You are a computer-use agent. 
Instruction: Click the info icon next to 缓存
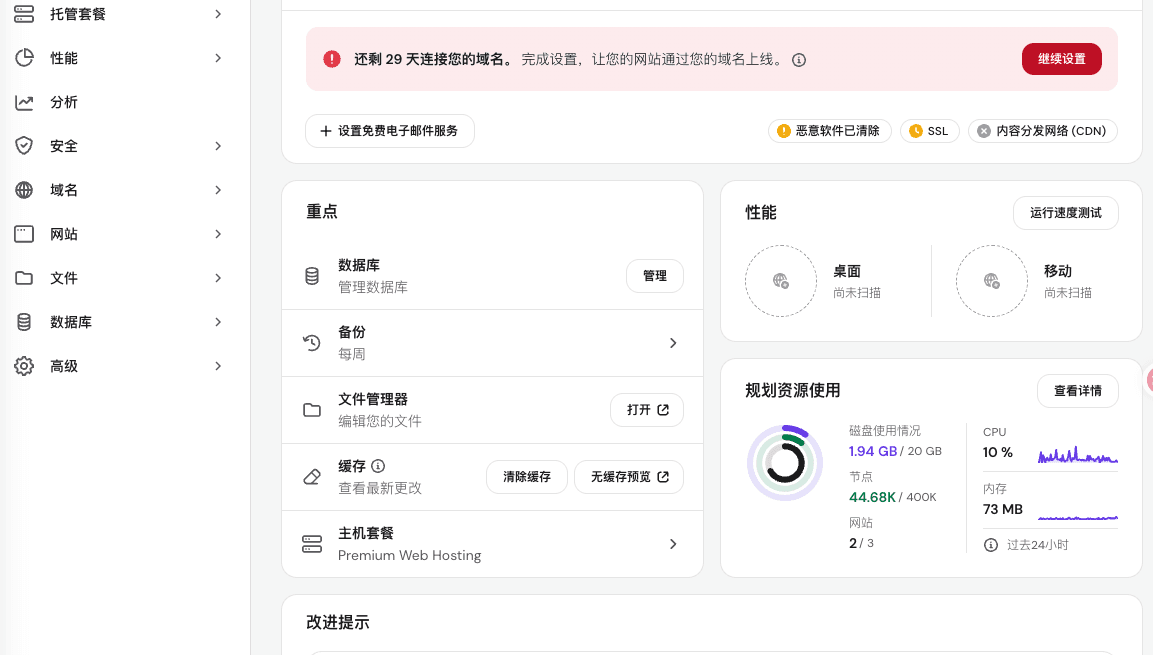pyautogui.click(x=378, y=466)
